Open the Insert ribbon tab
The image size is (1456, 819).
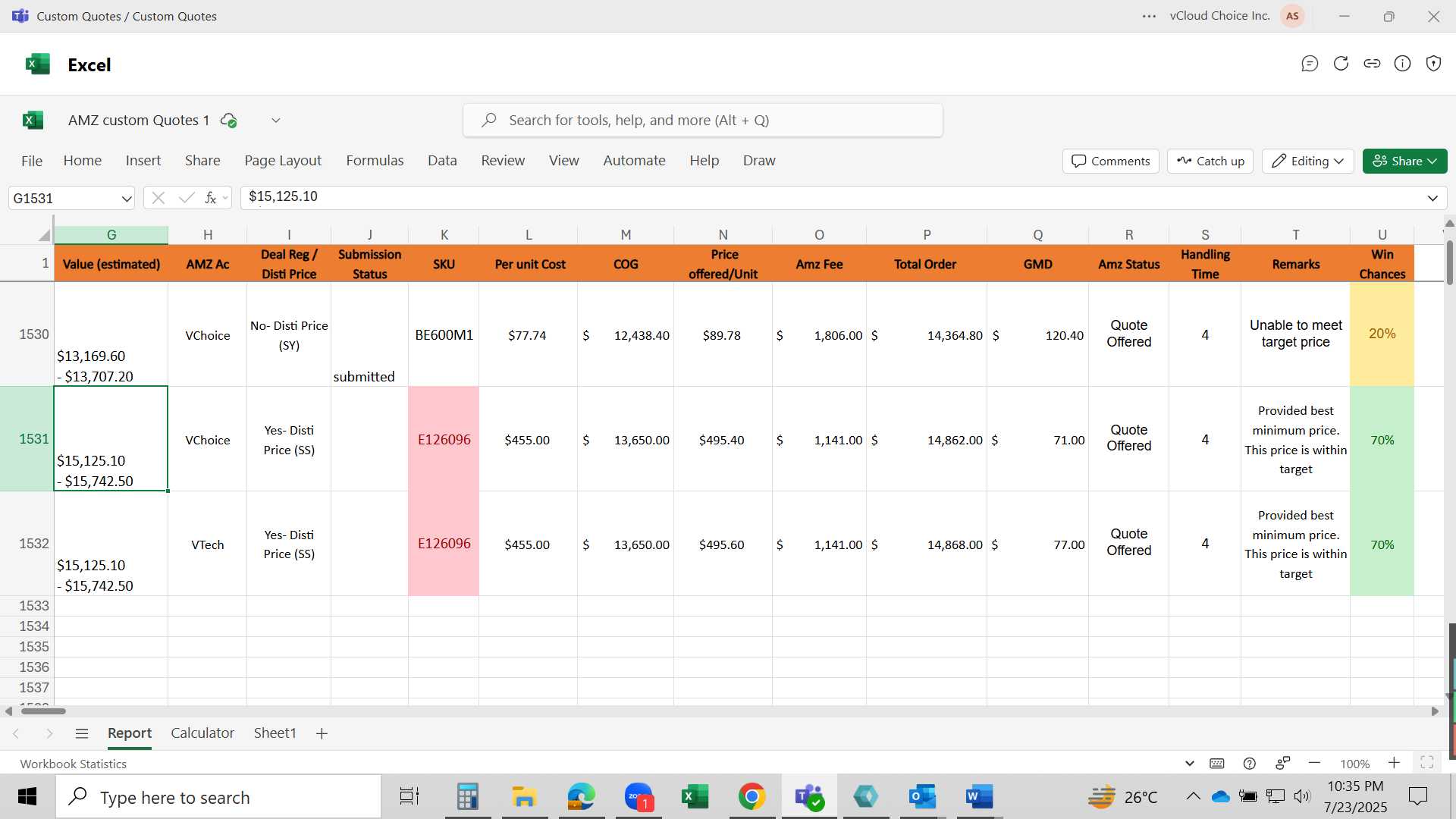pos(143,161)
